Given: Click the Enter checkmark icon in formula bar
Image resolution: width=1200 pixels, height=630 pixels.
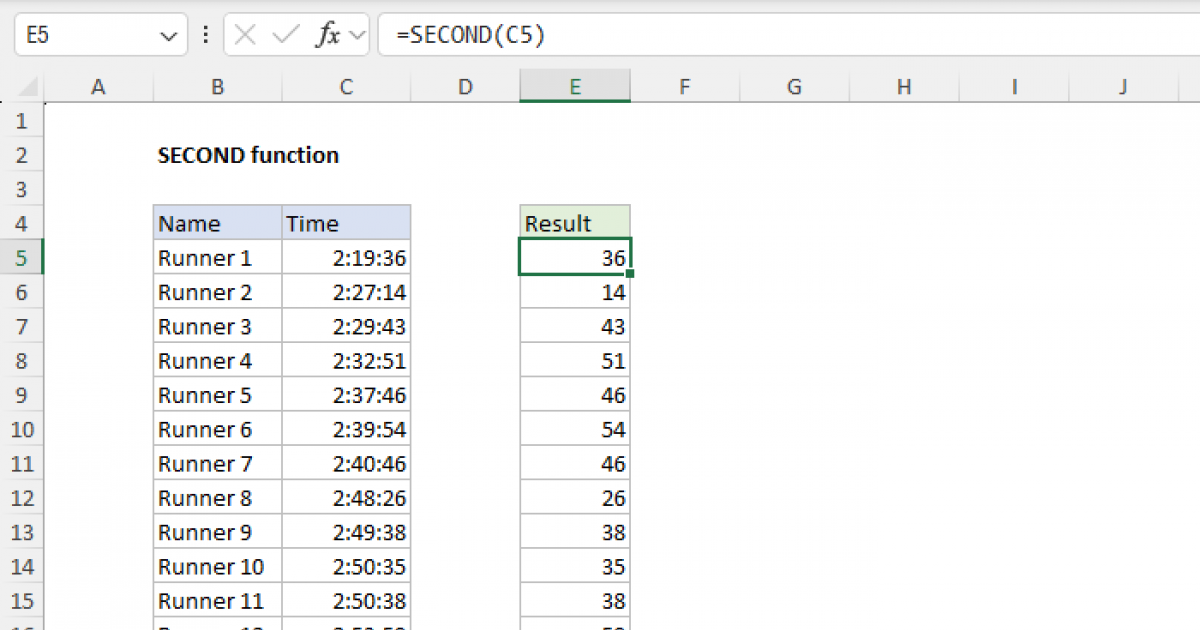Looking at the screenshot, I should [x=286, y=35].
